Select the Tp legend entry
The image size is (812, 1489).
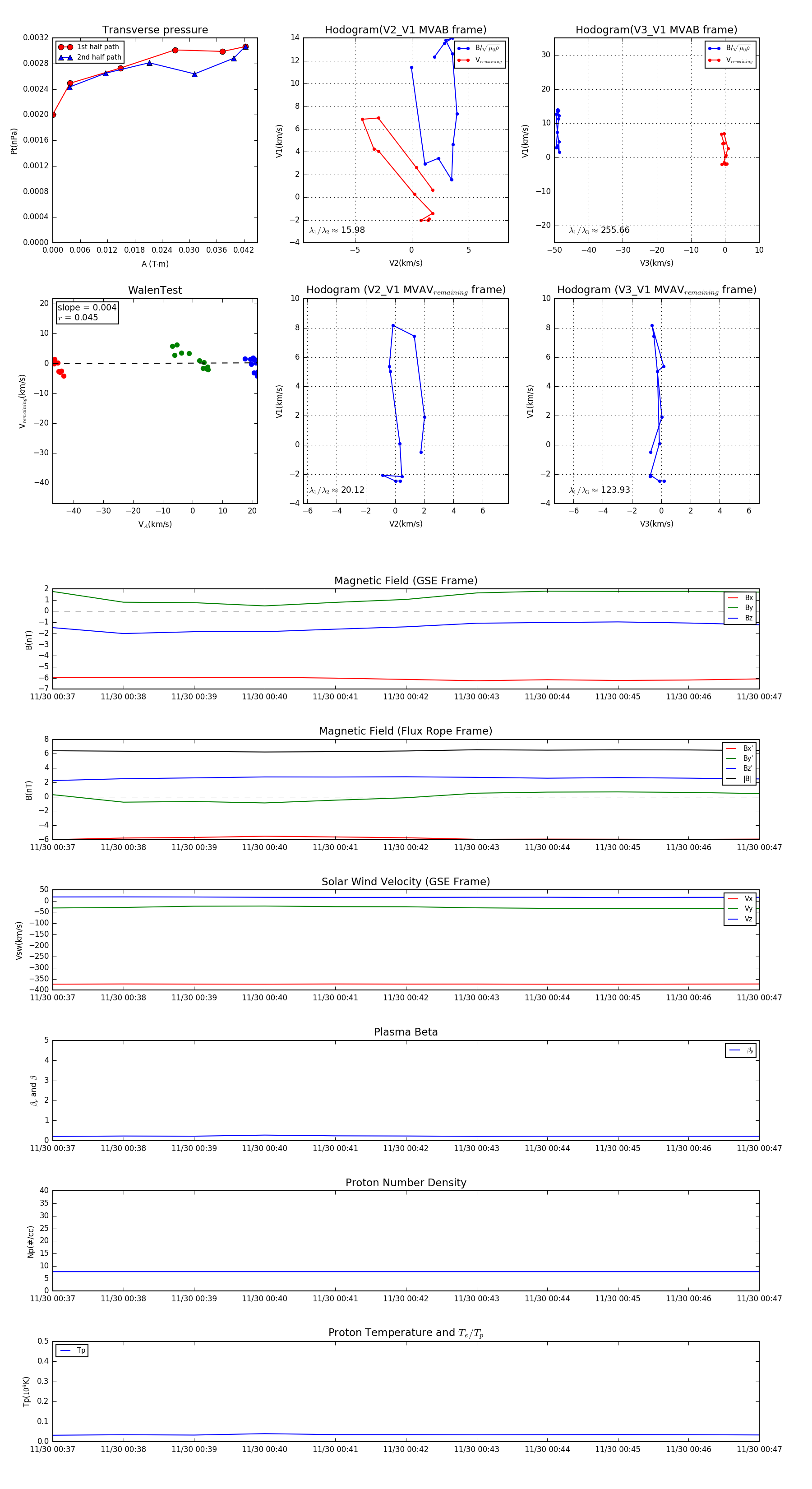[72, 1350]
